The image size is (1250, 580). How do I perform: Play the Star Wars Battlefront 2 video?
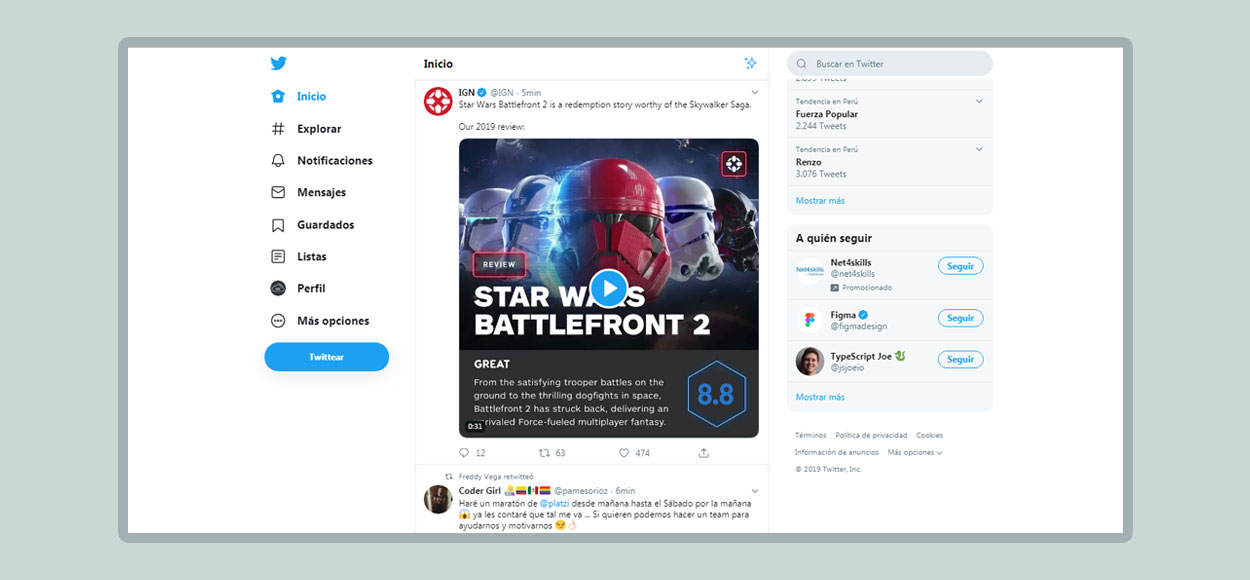[609, 288]
